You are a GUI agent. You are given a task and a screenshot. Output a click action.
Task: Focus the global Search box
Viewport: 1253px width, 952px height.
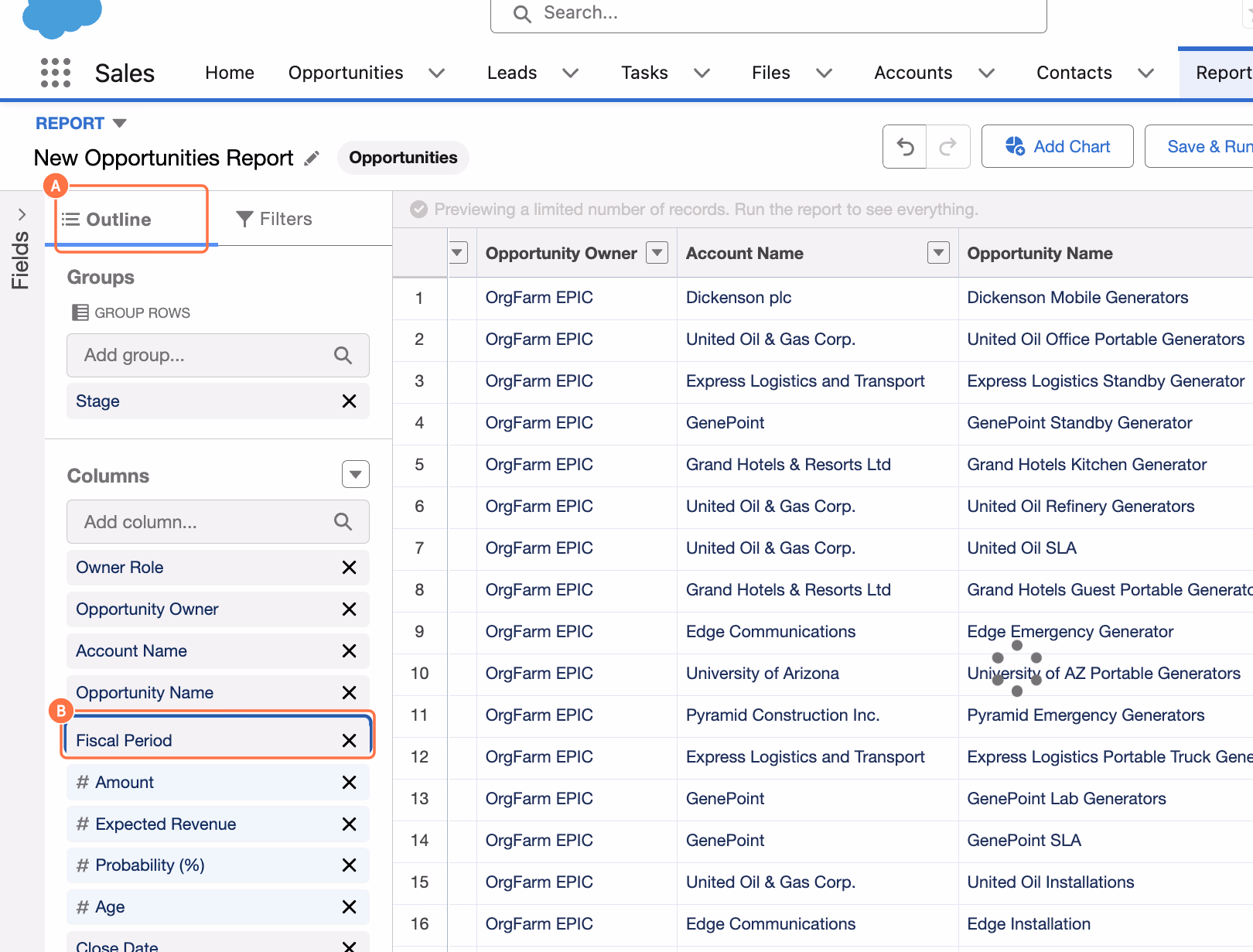(769, 14)
